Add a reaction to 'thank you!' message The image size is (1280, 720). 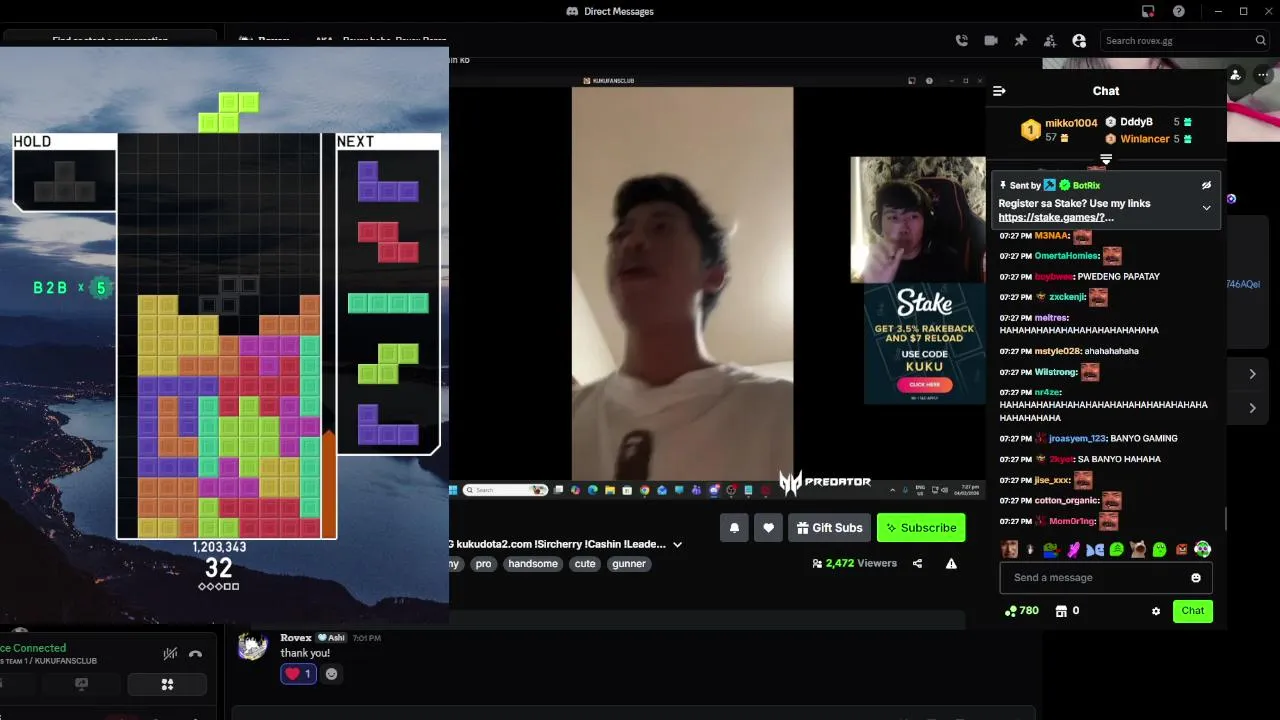[x=332, y=674]
